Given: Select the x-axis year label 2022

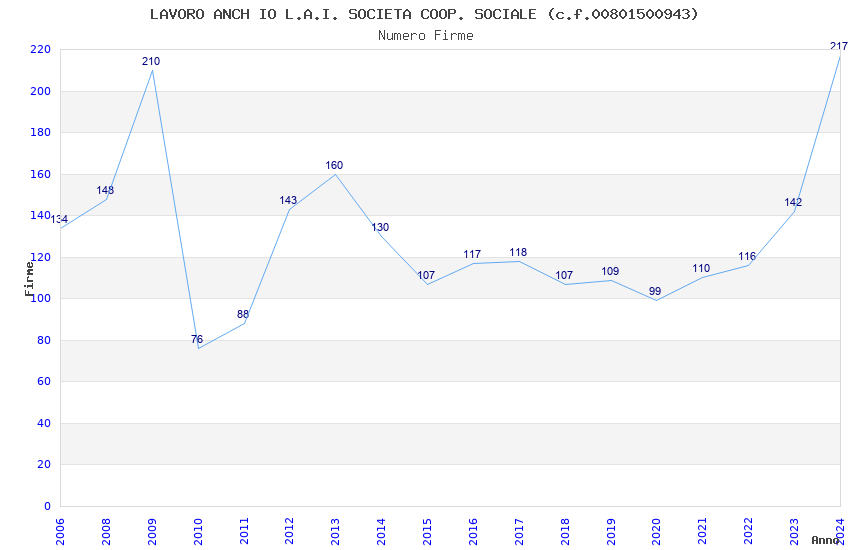Looking at the screenshot, I should pos(748,531).
